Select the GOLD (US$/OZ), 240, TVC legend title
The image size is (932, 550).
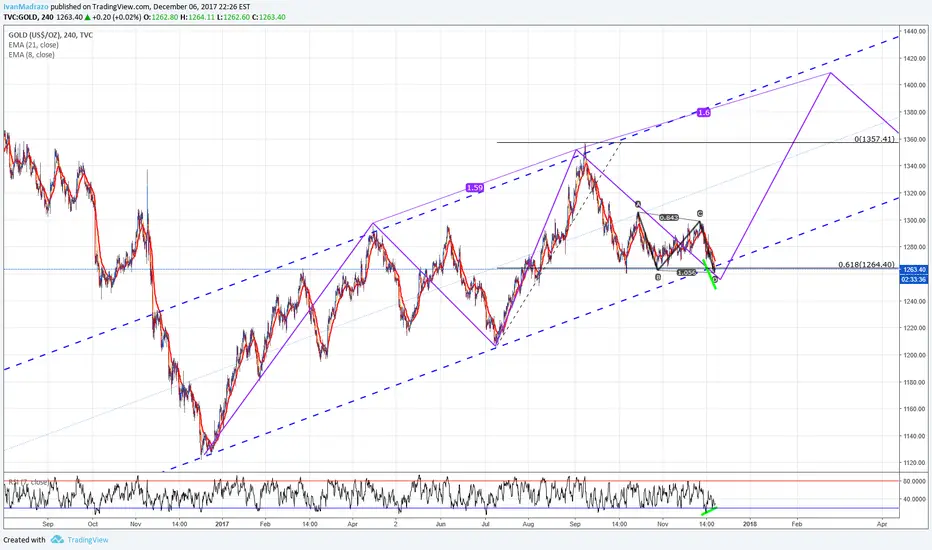click(51, 35)
